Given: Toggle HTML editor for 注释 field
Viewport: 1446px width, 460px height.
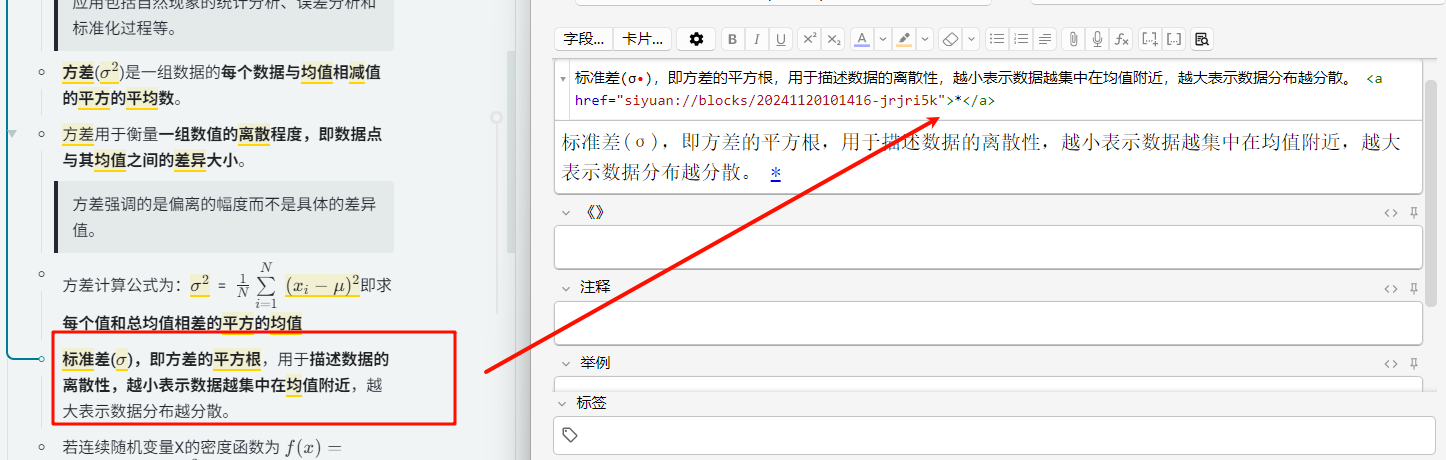Looking at the screenshot, I should tap(1390, 288).
